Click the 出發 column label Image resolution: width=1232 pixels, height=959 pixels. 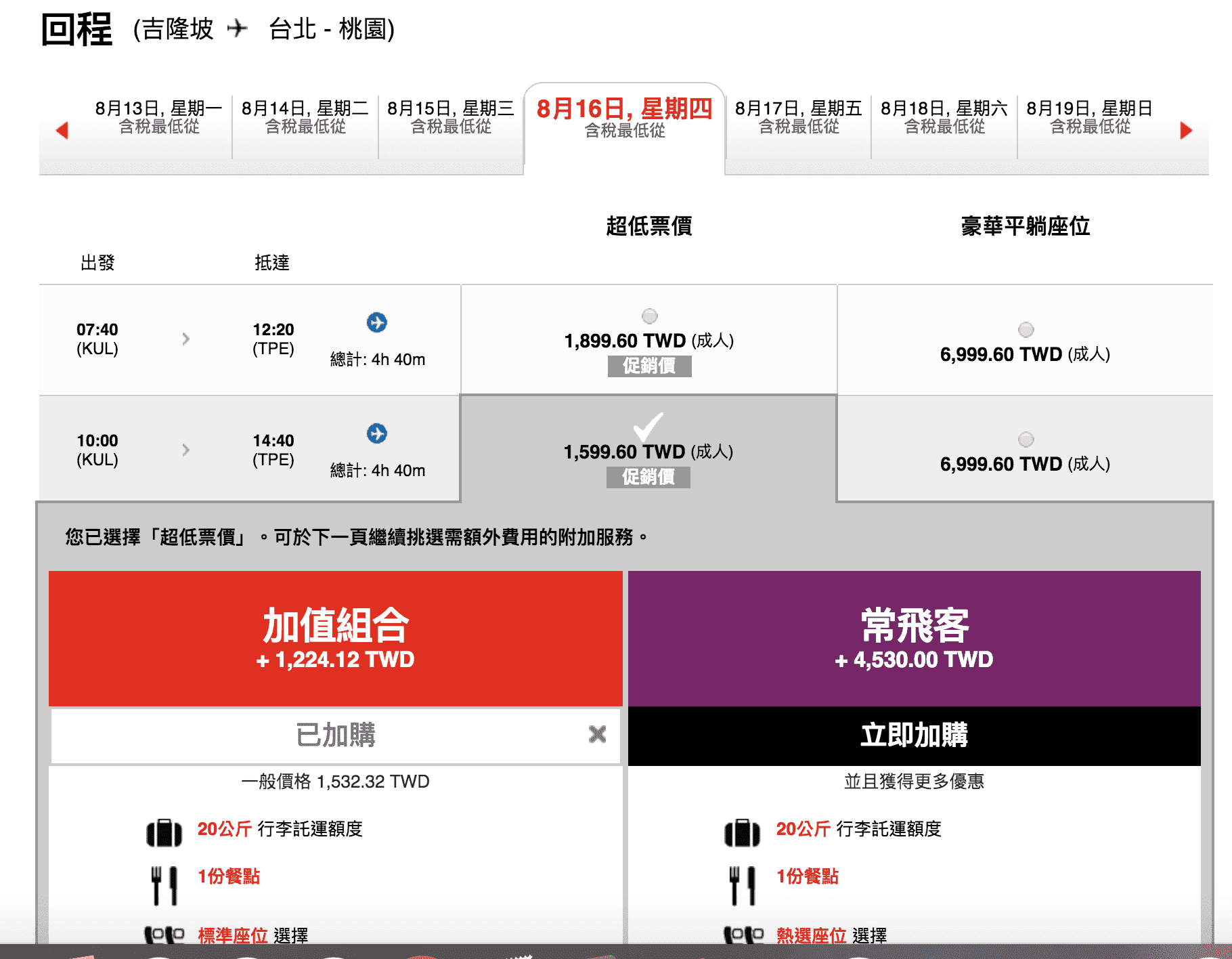(97, 263)
